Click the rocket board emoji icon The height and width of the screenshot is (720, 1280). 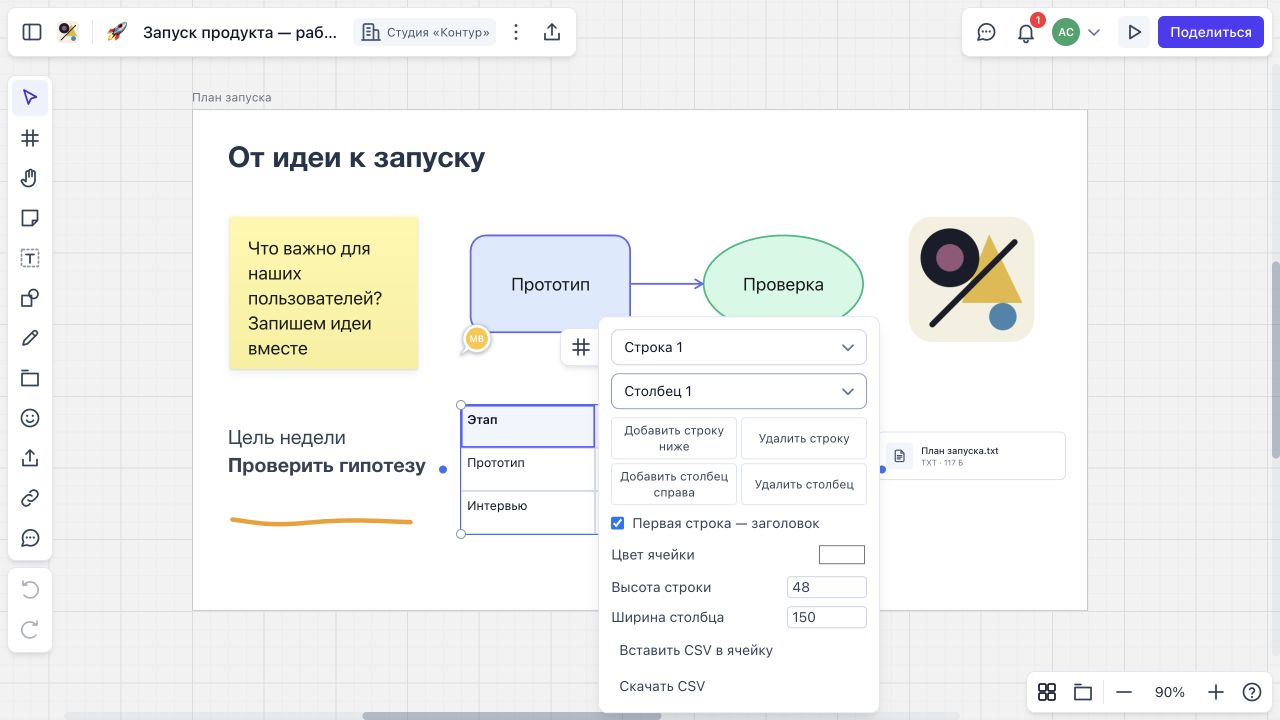tap(117, 32)
